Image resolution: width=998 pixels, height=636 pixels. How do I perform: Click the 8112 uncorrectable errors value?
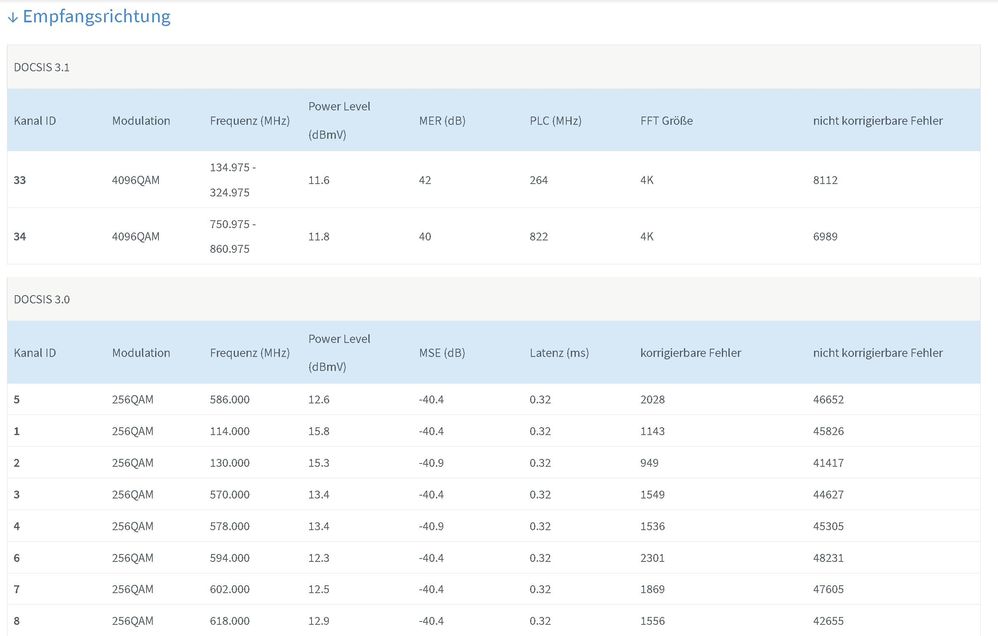pos(825,180)
